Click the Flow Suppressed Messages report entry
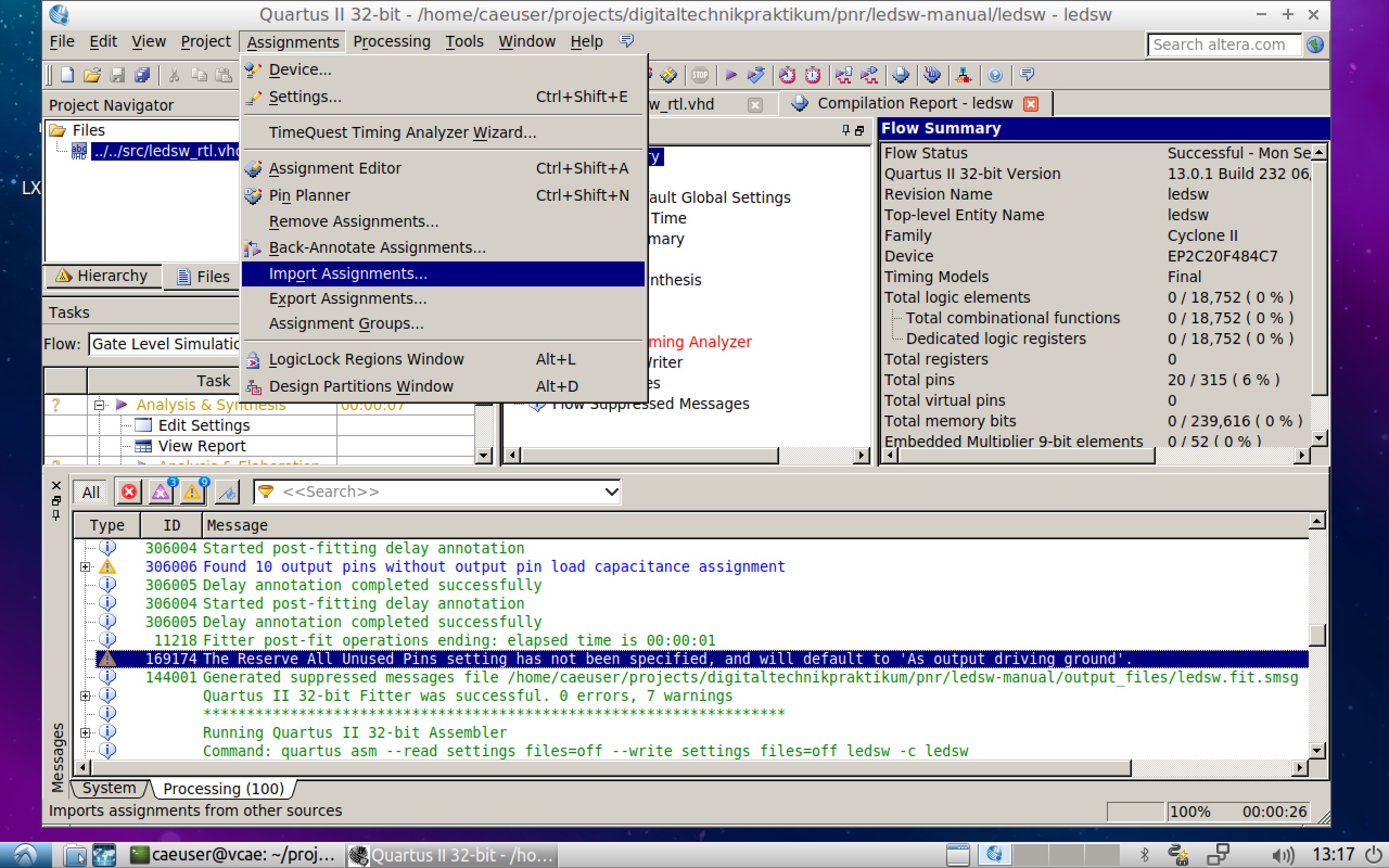The width and height of the screenshot is (1389, 868). click(x=651, y=404)
